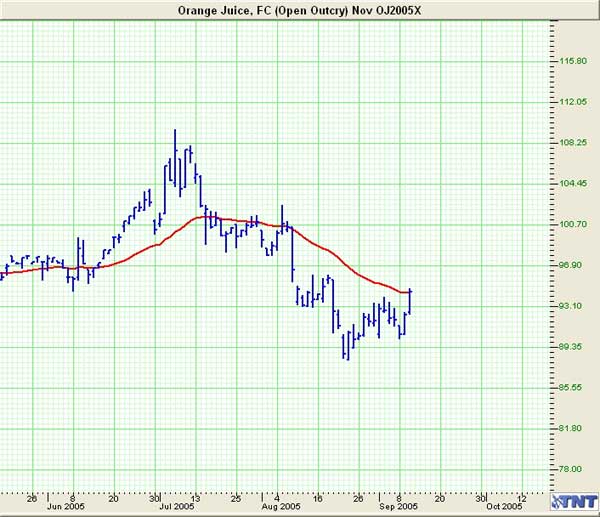
Task: Click the Jul 2005 date label
Action: click(176, 506)
